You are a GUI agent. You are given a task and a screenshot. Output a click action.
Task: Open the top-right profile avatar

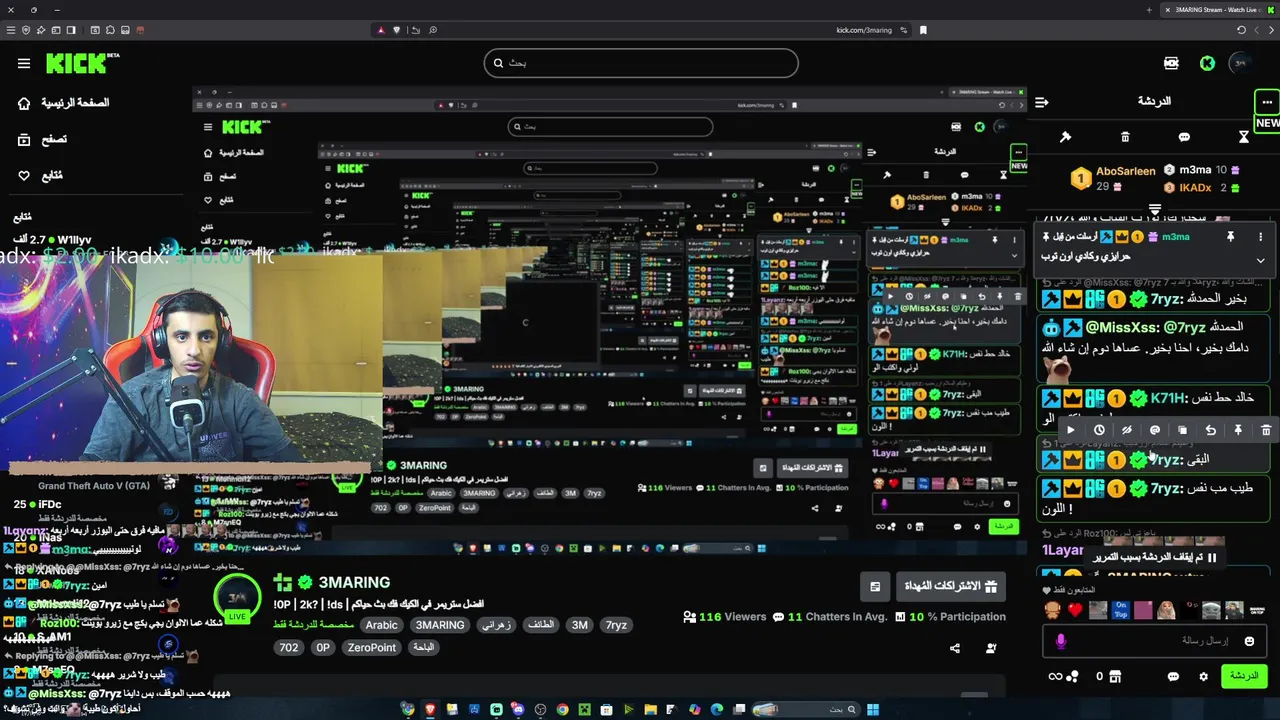1240,63
